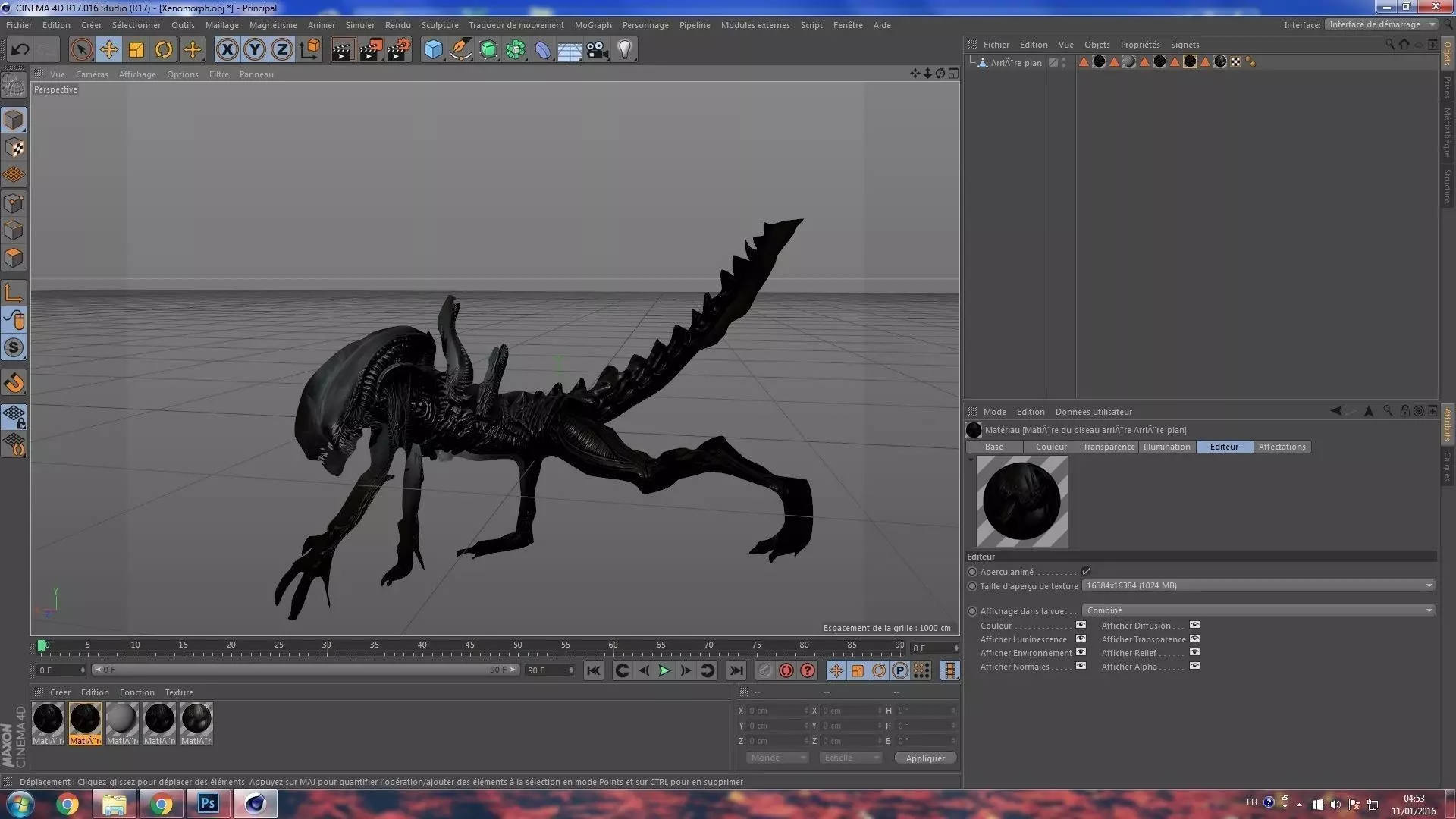This screenshot has width=1456, height=819.
Task: Click the Undo arrow icon
Action: [x=20, y=50]
